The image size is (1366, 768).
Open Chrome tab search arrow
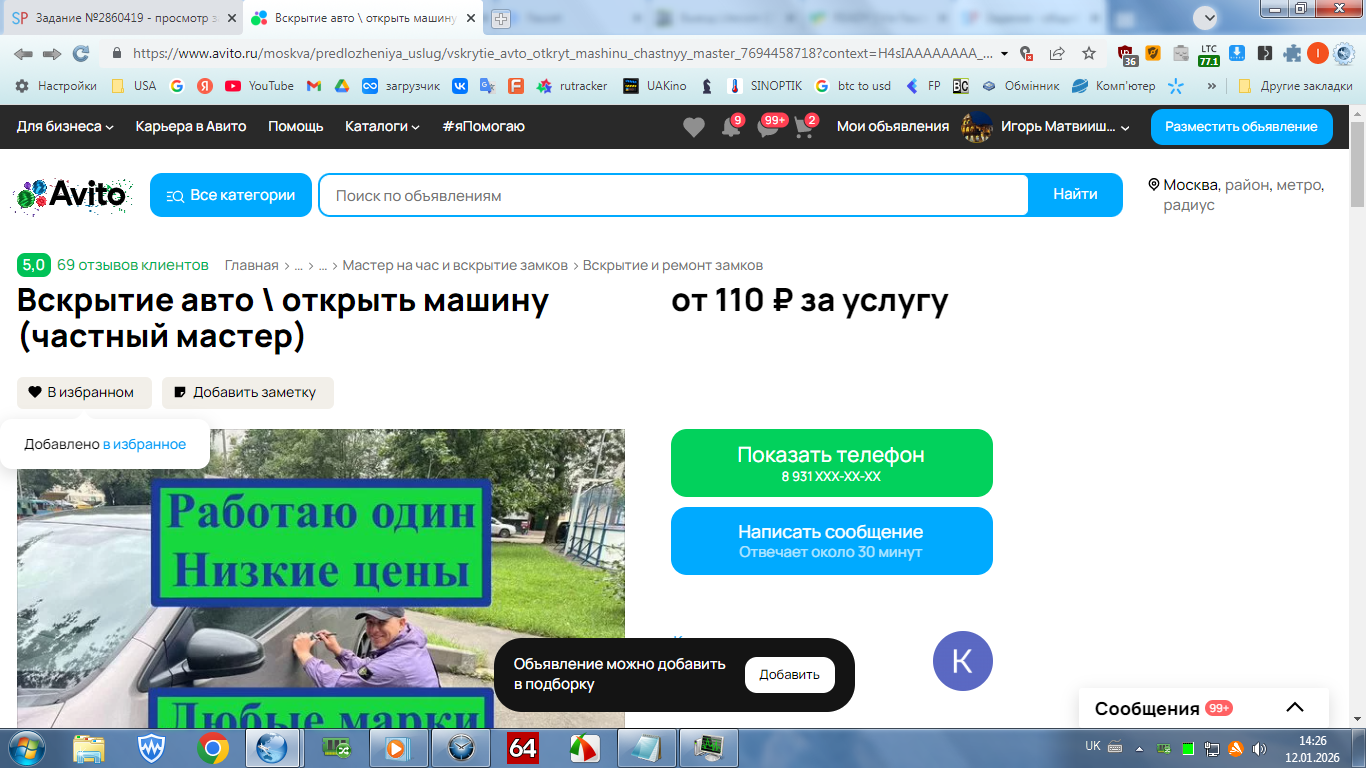pyautogui.click(x=1208, y=18)
